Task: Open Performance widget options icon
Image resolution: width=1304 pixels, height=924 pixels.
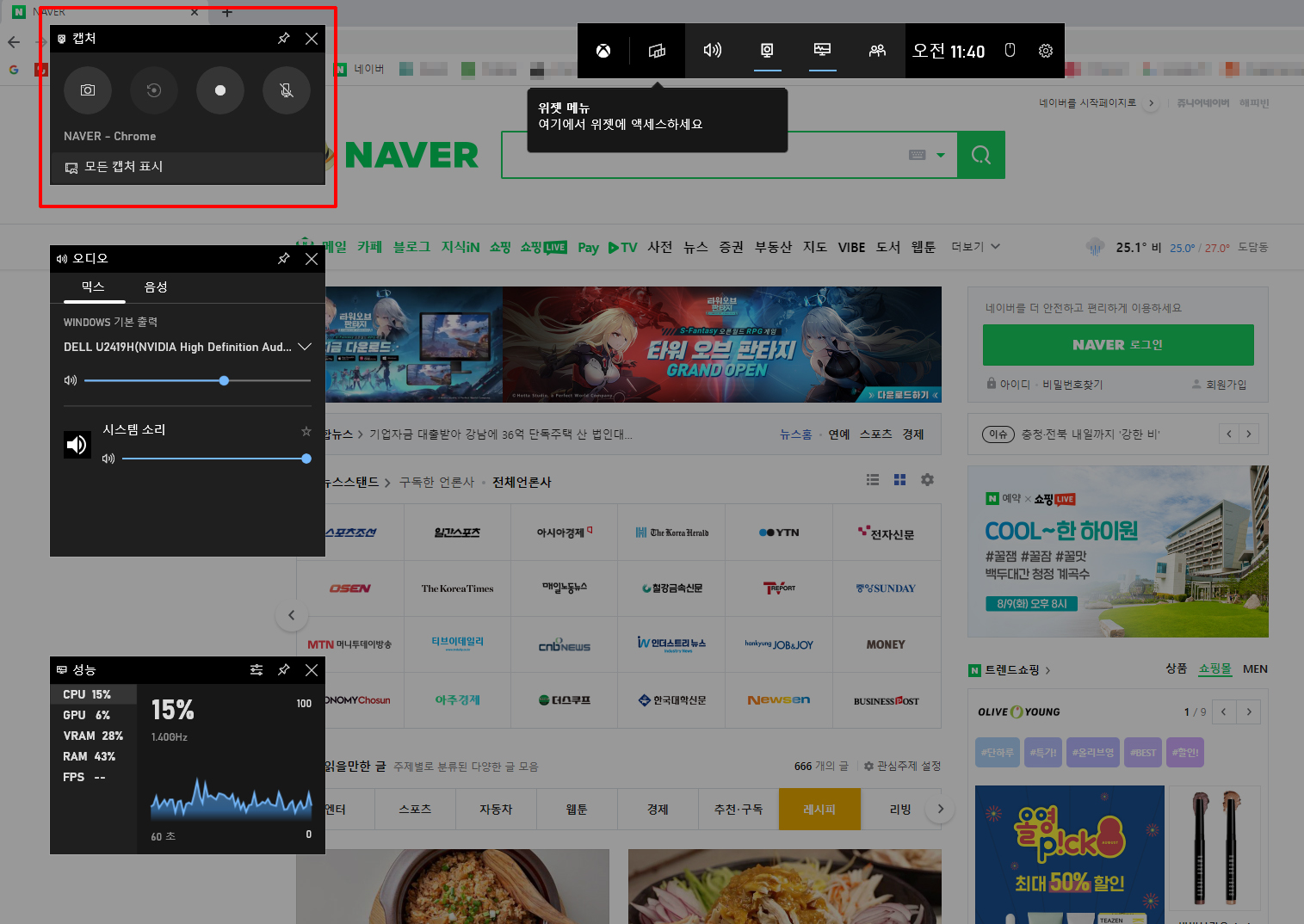Action: tap(256, 670)
